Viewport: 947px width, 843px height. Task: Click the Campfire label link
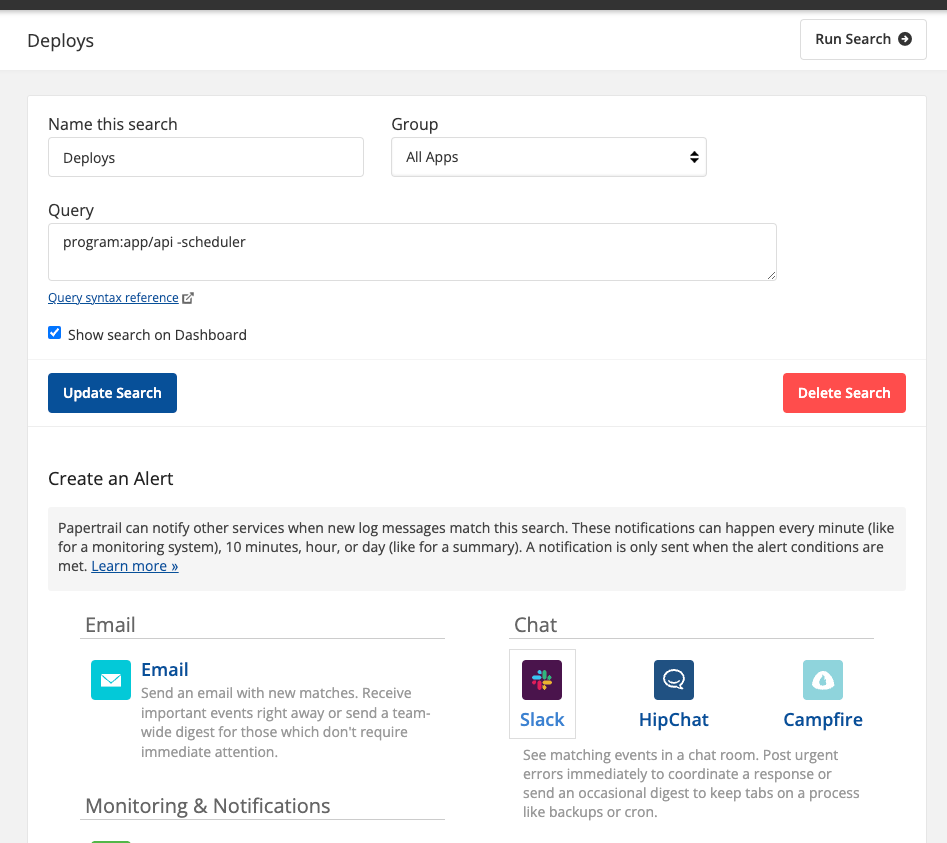coord(823,719)
